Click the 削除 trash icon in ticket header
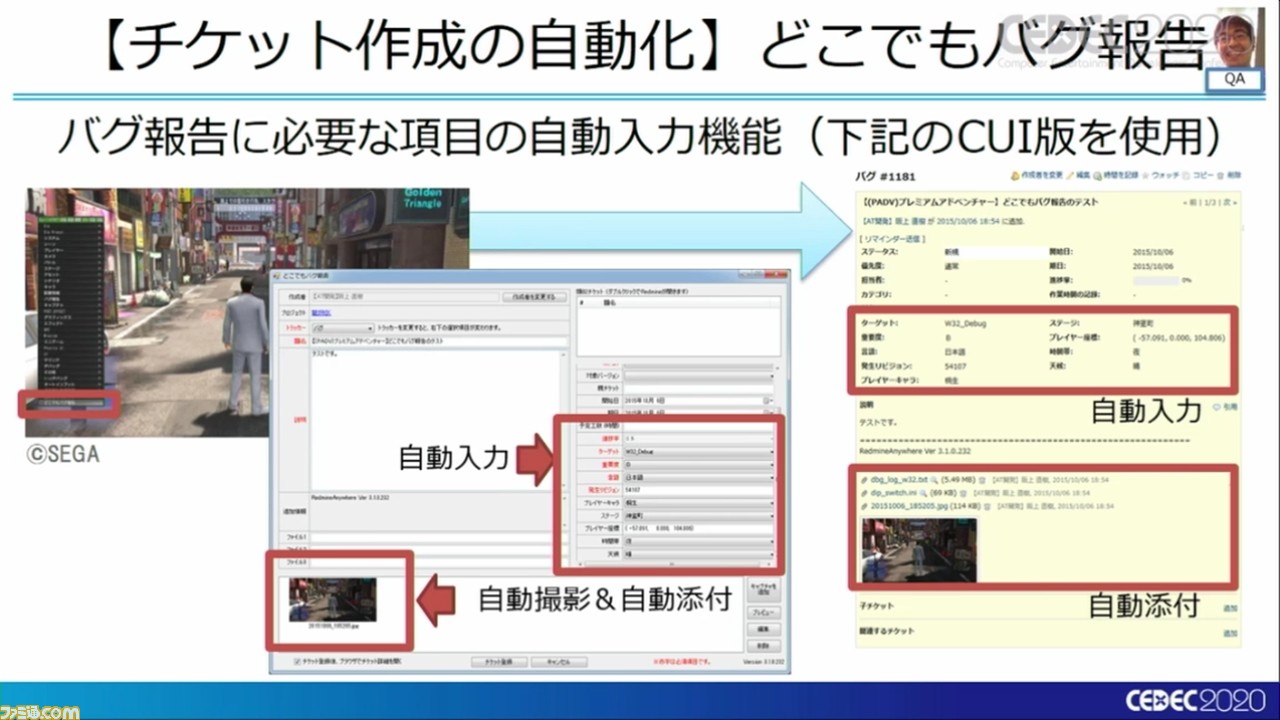Viewport: 1280px width, 720px height. point(1220,176)
